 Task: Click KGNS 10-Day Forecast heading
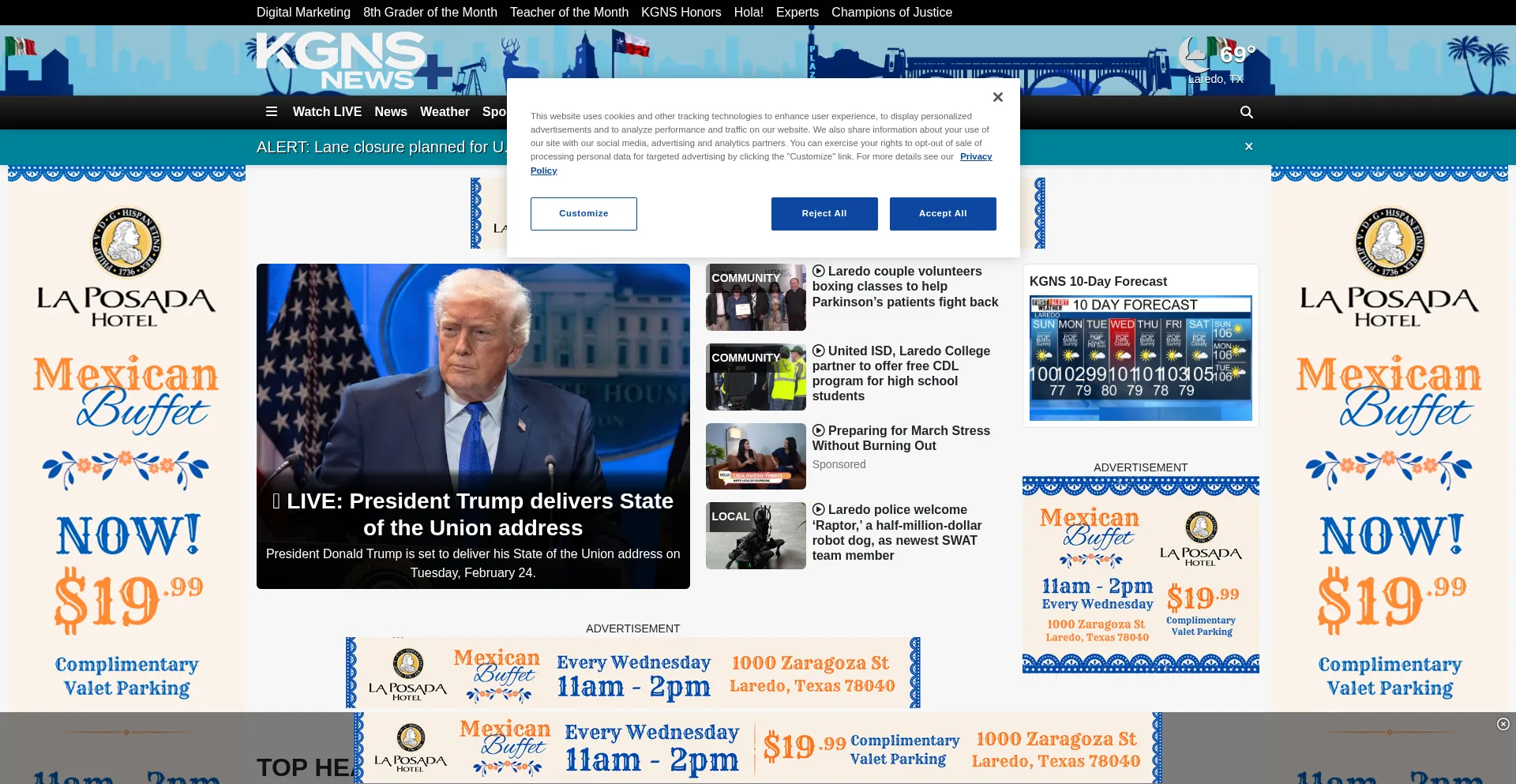point(1098,282)
